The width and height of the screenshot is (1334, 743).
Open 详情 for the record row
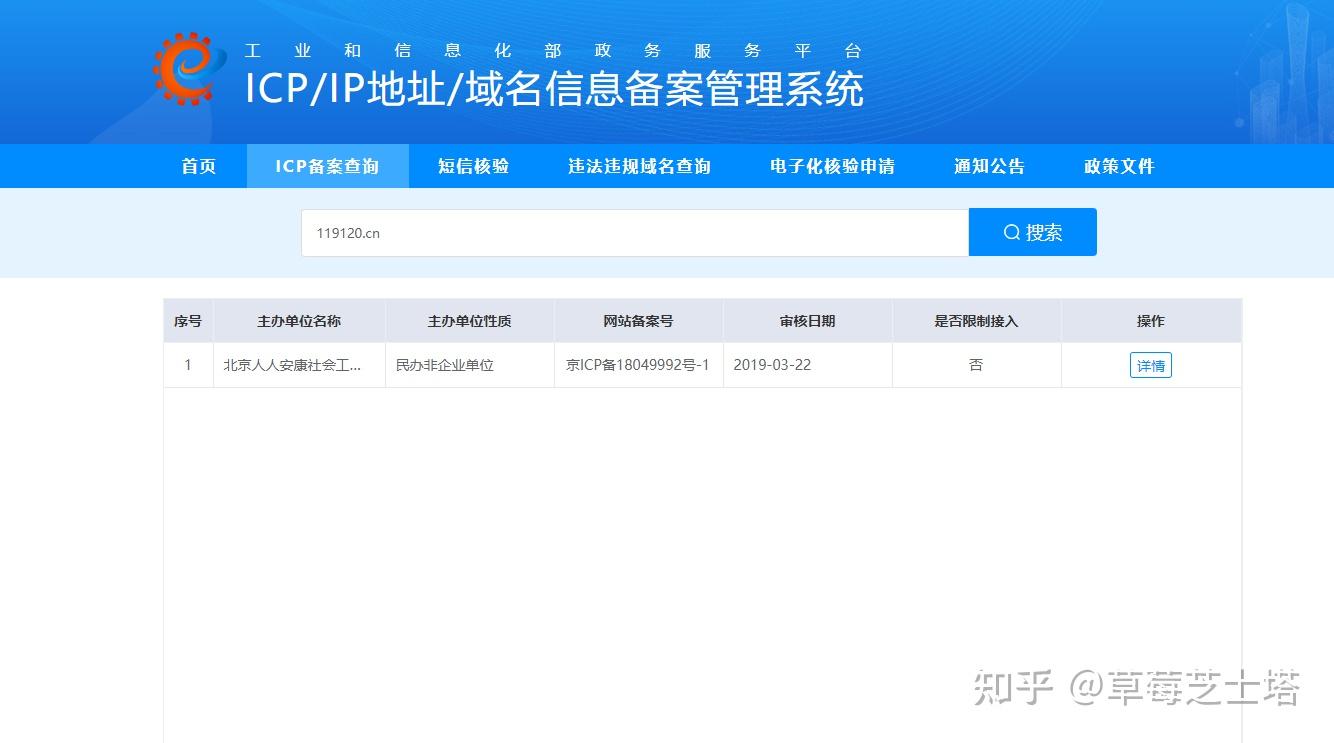point(1151,365)
